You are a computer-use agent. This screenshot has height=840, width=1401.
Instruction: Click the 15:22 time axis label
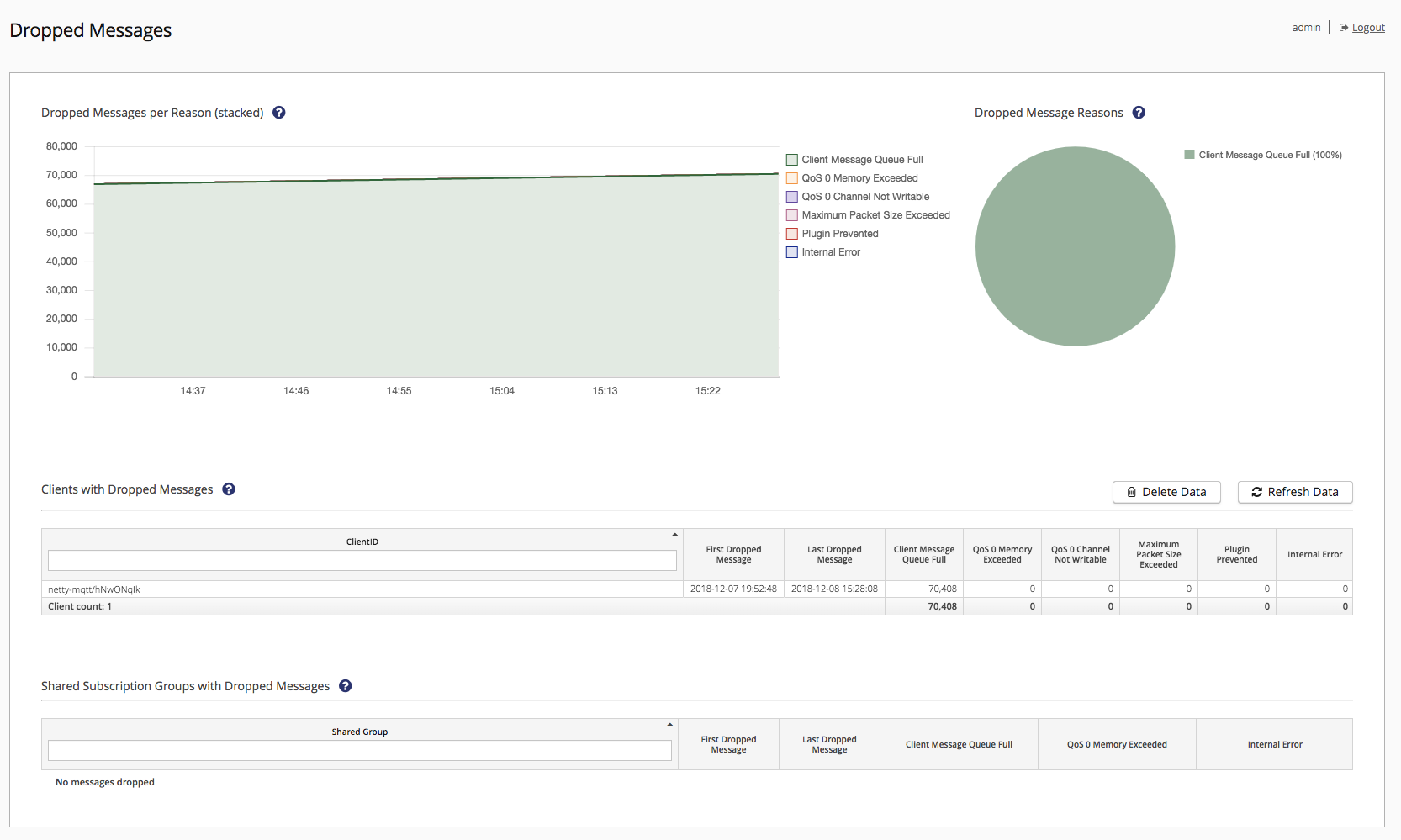[708, 391]
